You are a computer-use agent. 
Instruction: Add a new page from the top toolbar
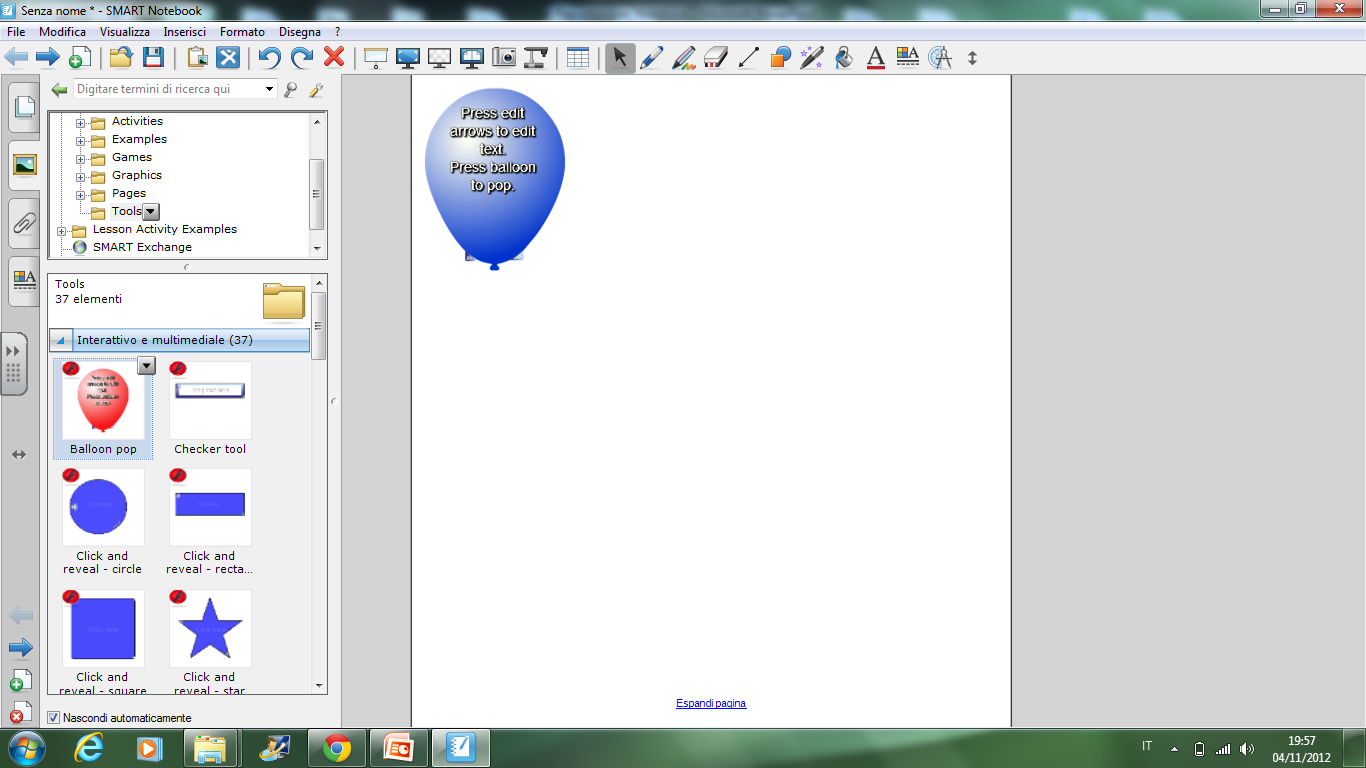pyautogui.click(x=80, y=57)
